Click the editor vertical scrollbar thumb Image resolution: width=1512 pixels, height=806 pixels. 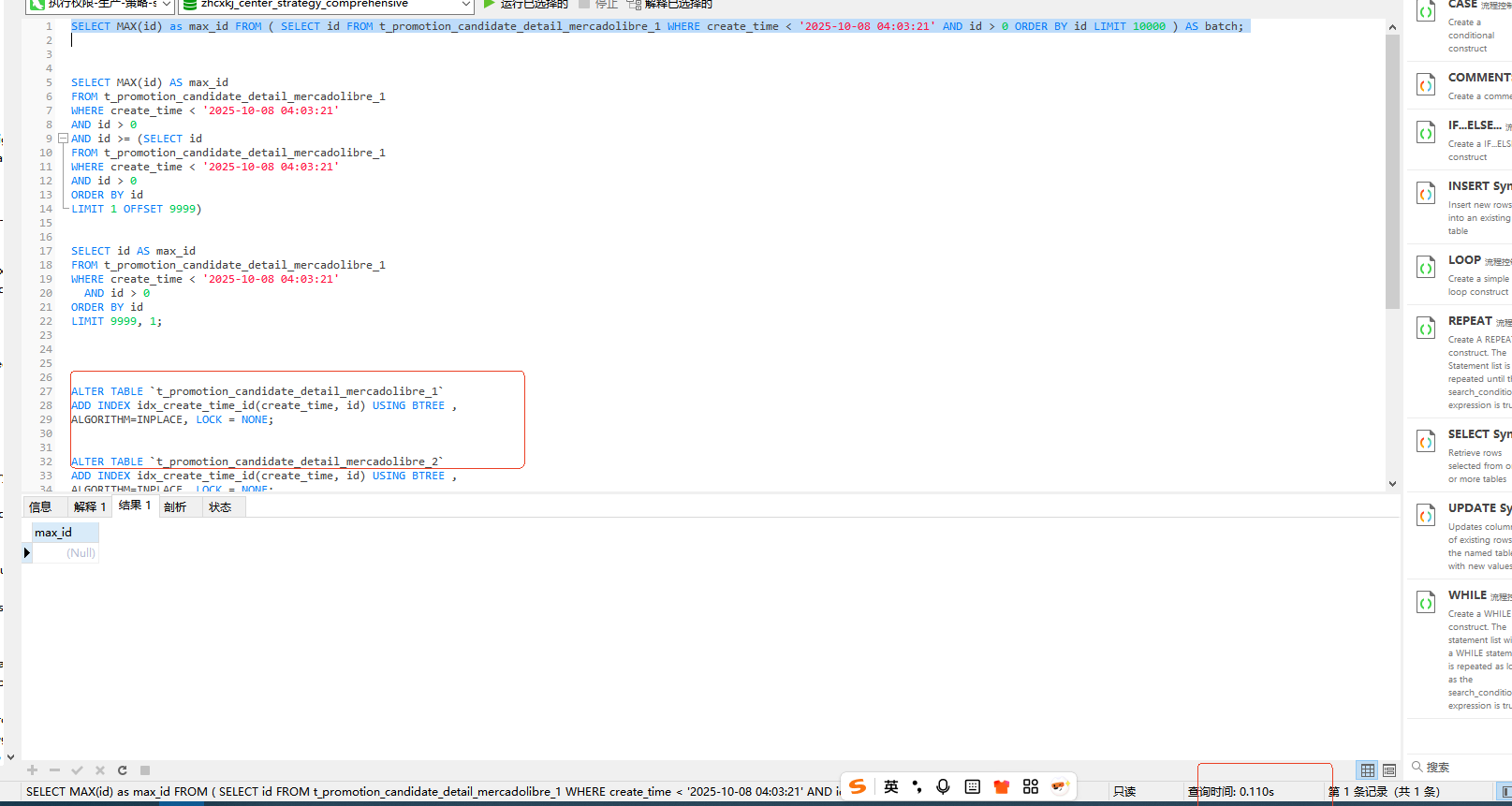pyautogui.click(x=1392, y=171)
